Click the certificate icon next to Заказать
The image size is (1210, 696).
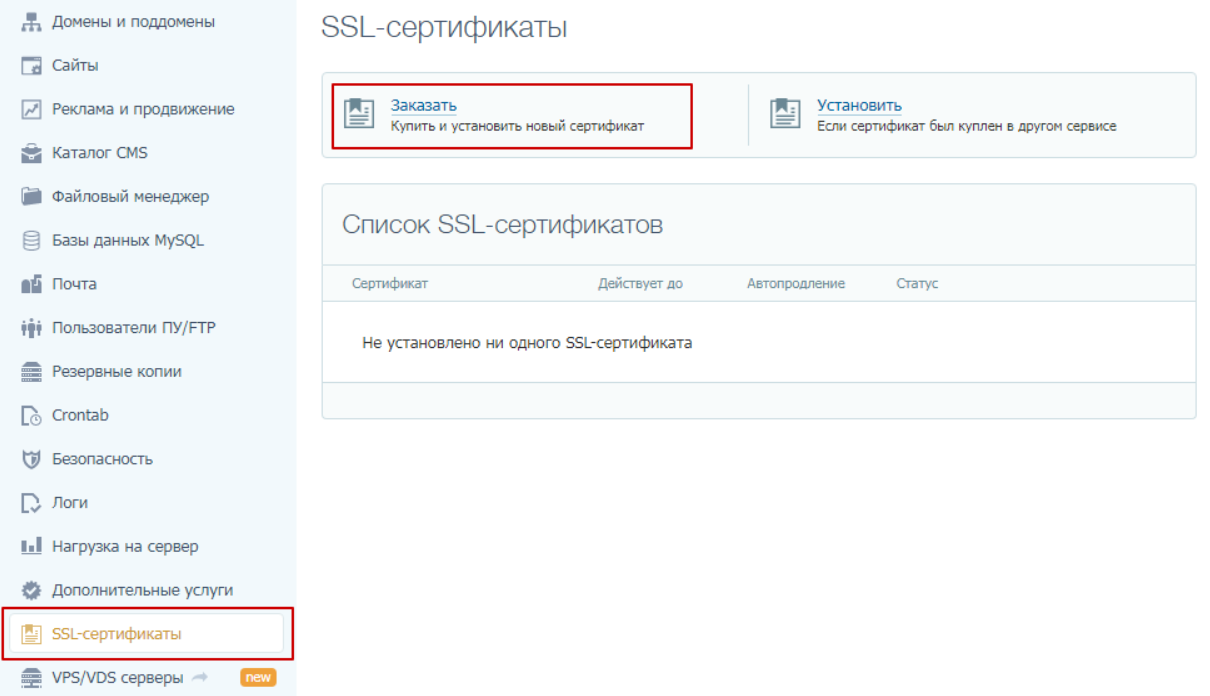pyautogui.click(x=358, y=112)
